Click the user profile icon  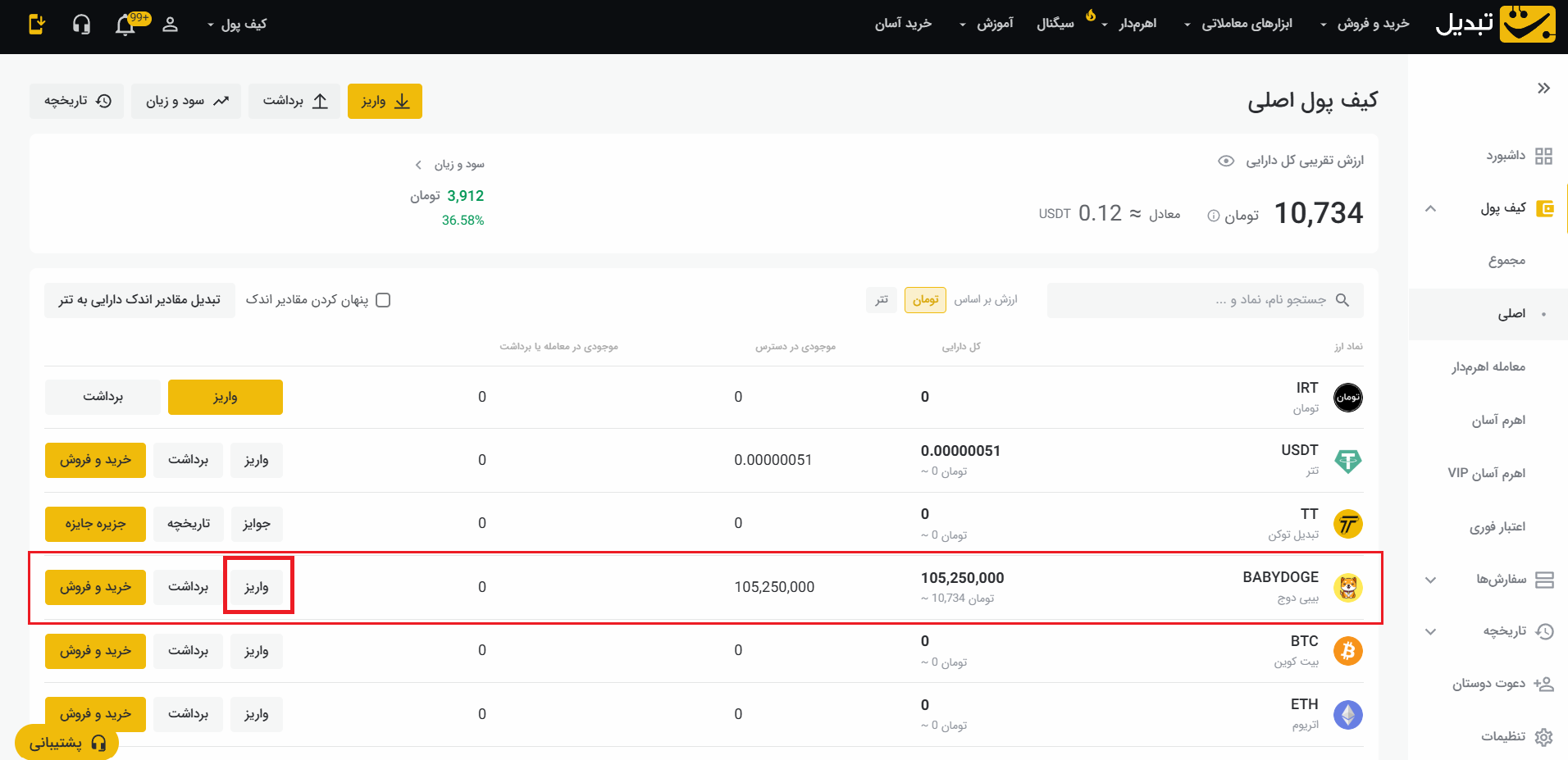tap(170, 25)
